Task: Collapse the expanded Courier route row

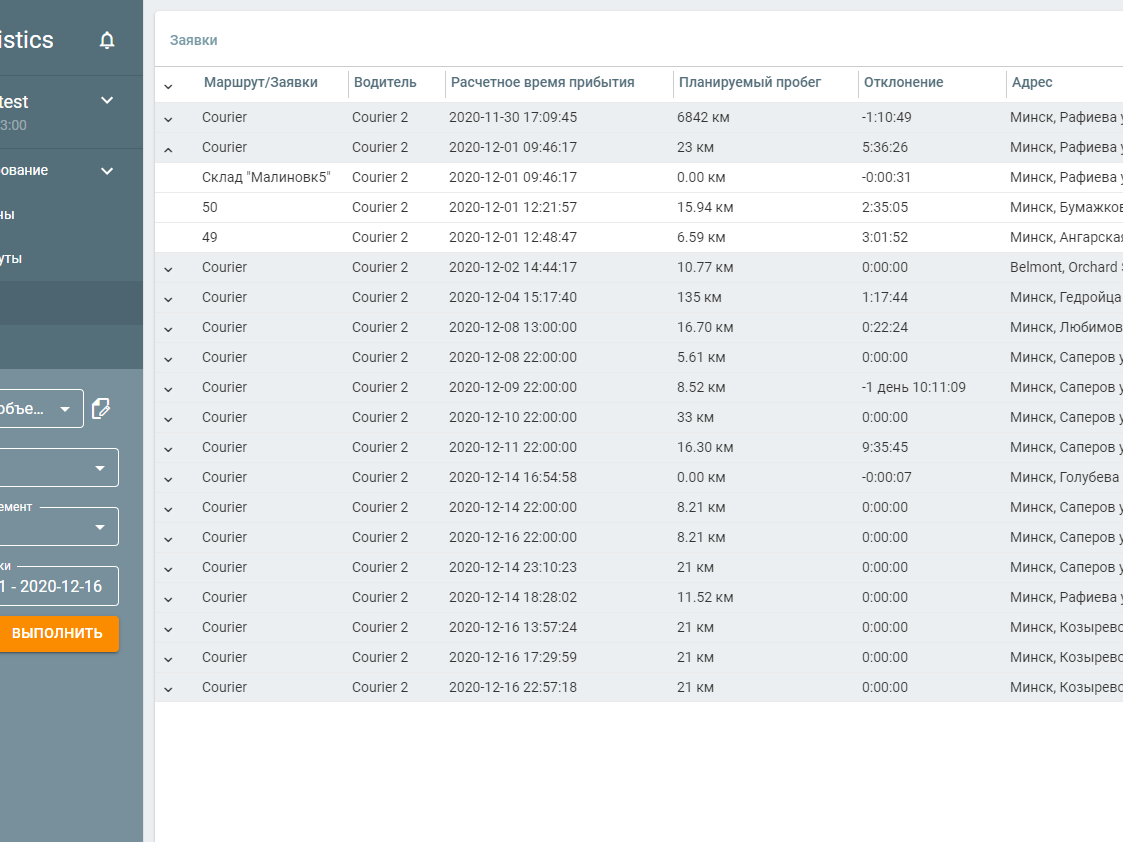Action: click(x=169, y=148)
